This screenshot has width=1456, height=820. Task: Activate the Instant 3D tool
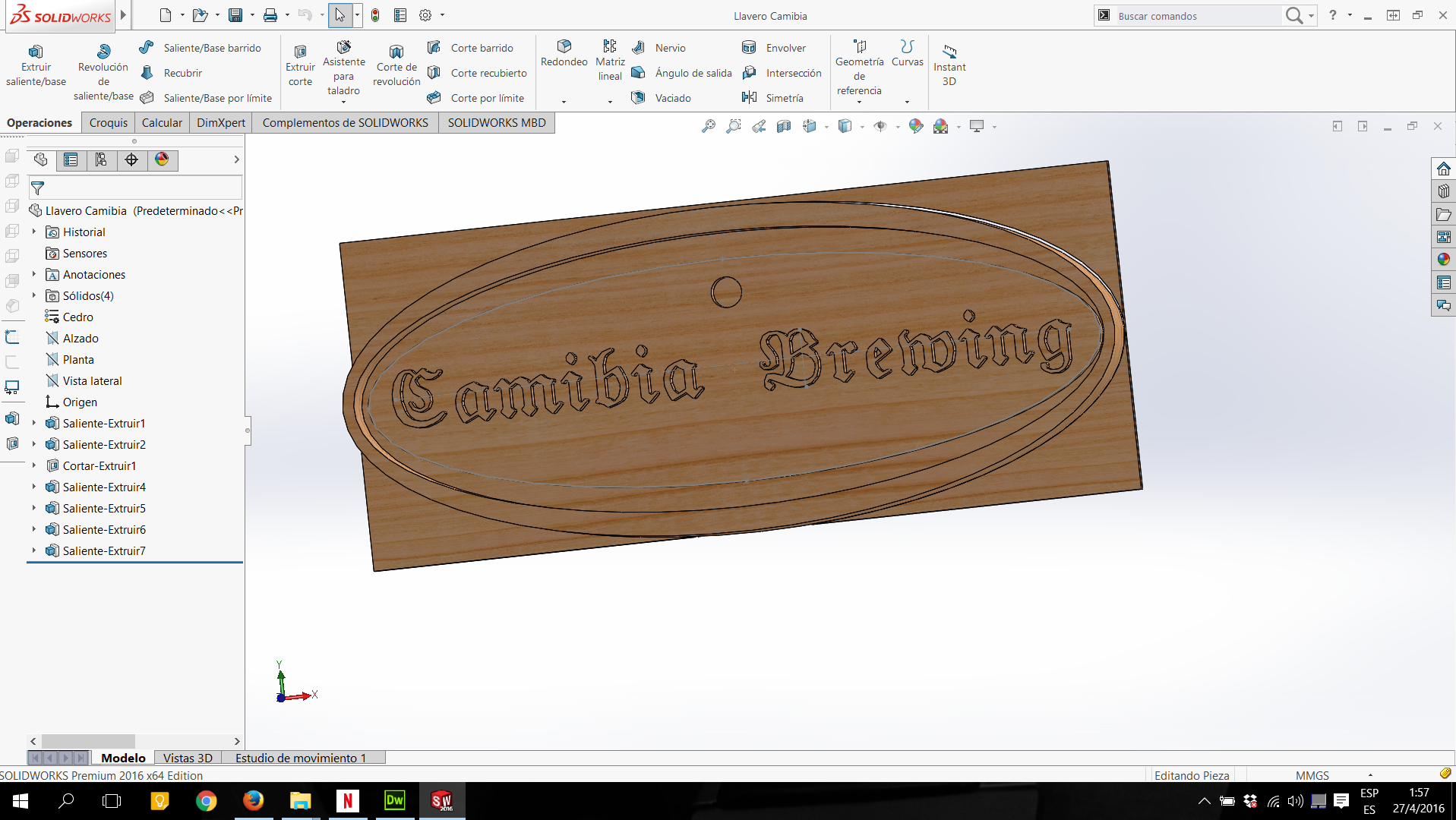[x=949, y=66]
